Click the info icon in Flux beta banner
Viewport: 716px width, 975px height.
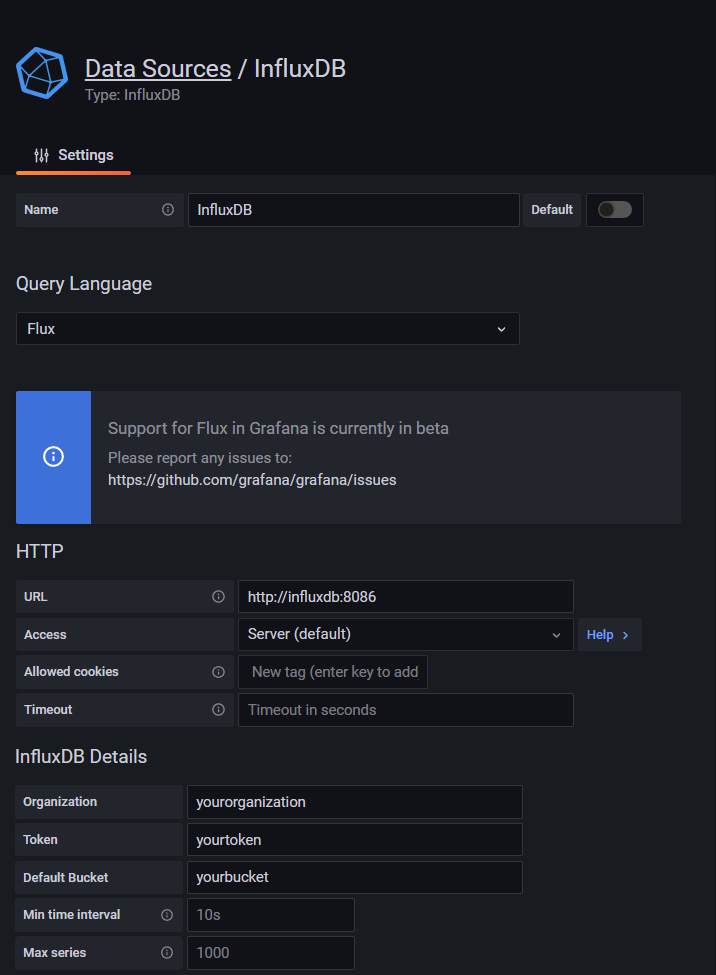coord(53,457)
